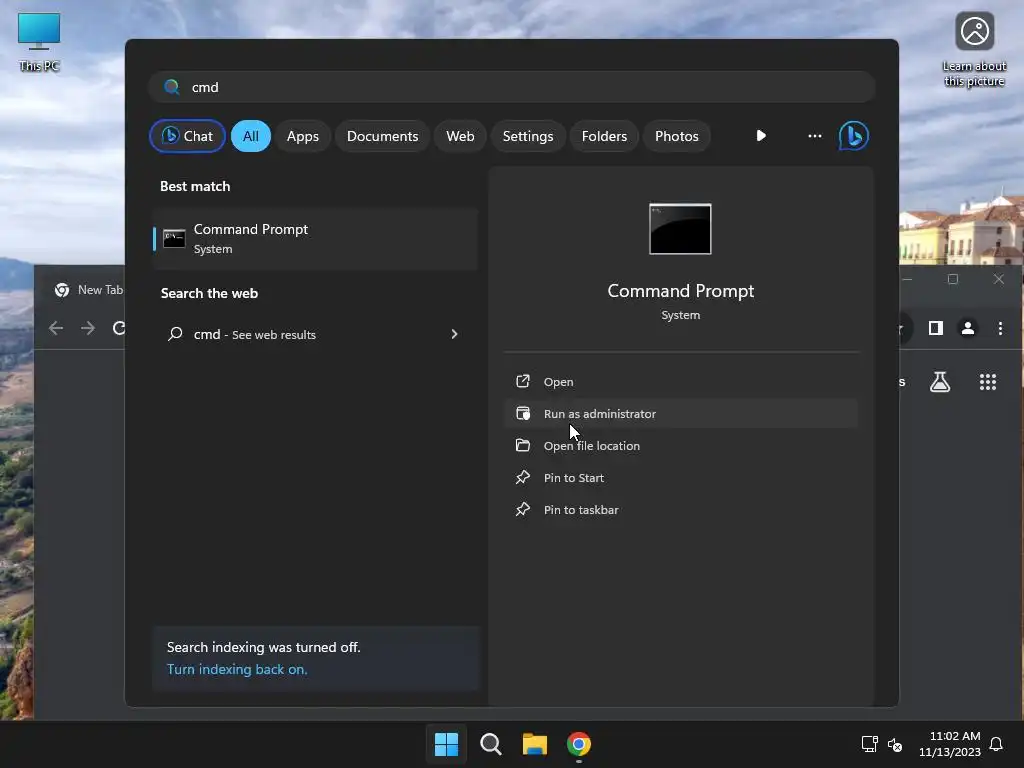The width and height of the screenshot is (1024, 768).
Task: Open muted volume tray icon
Action: 895,744
